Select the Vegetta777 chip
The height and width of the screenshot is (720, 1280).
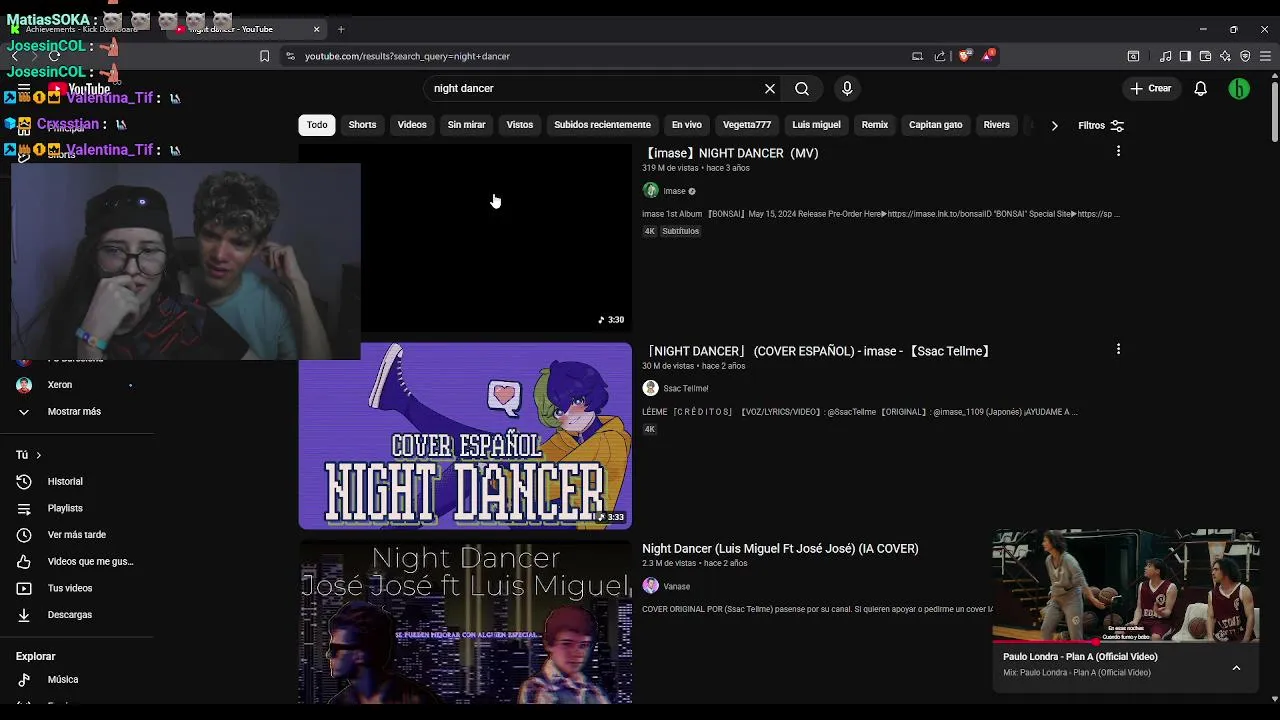point(747,125)
